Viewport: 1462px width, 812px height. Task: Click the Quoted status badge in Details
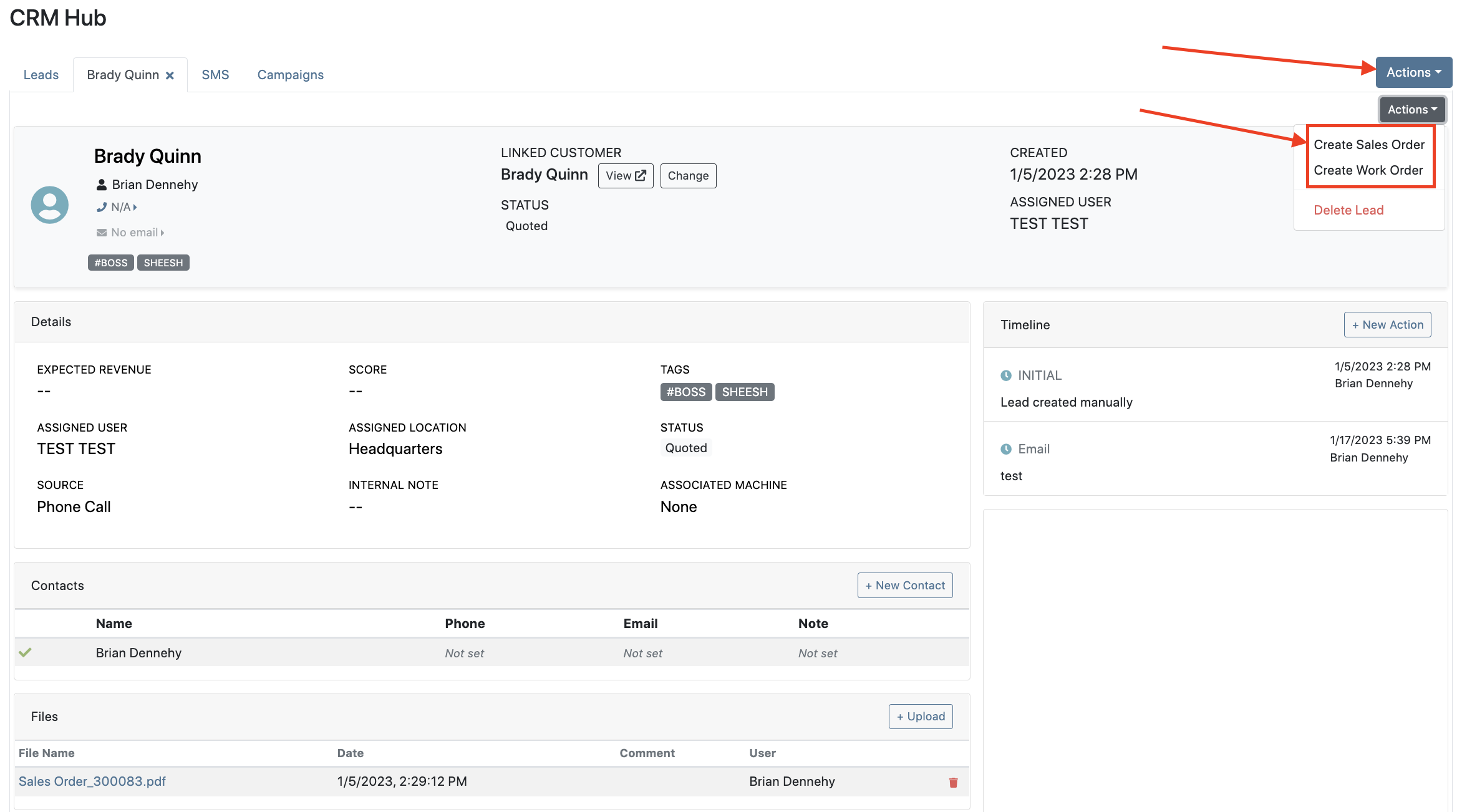pyautogui.click(x=686, y=448)
